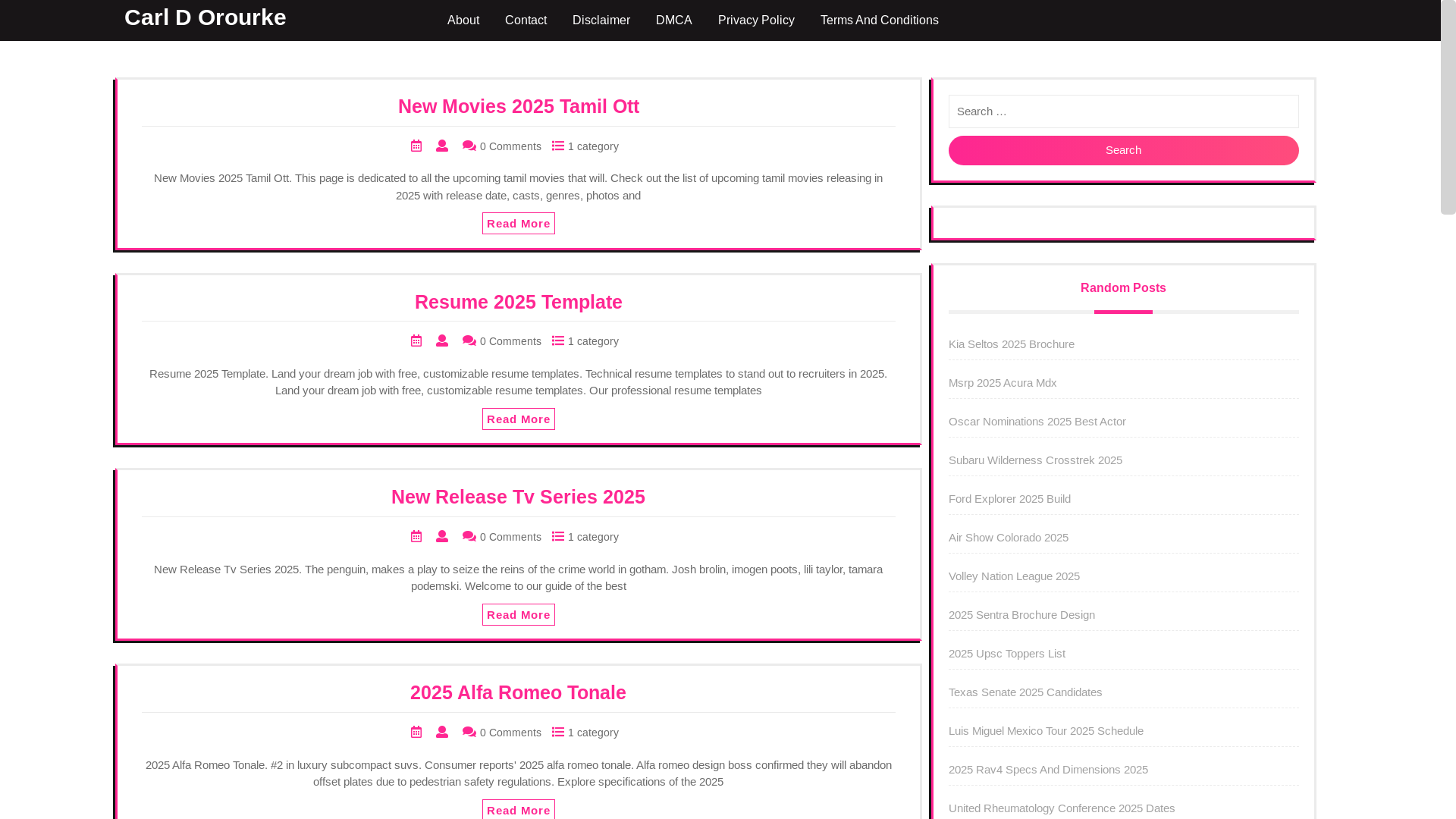
Task: Click Read More for New Movies 2025 Tamil Ott
Action: coord(519,223)
